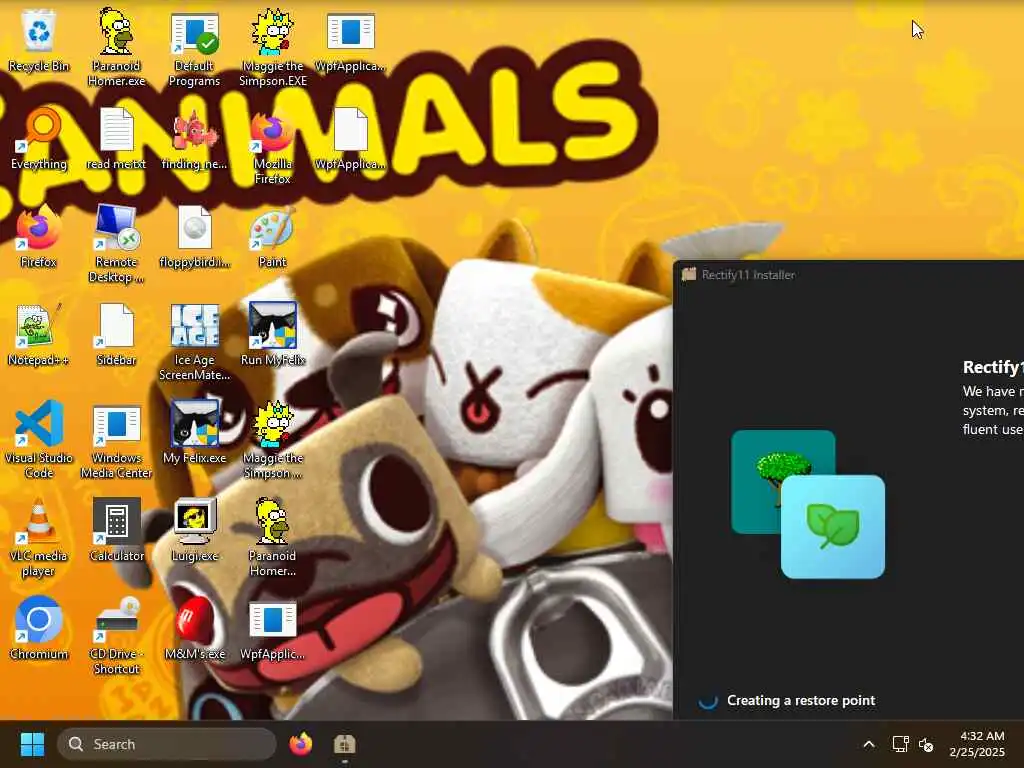Launch Paranoid Homer.exe in the top row
1024x768 pixels.
(x=116, y=48)
